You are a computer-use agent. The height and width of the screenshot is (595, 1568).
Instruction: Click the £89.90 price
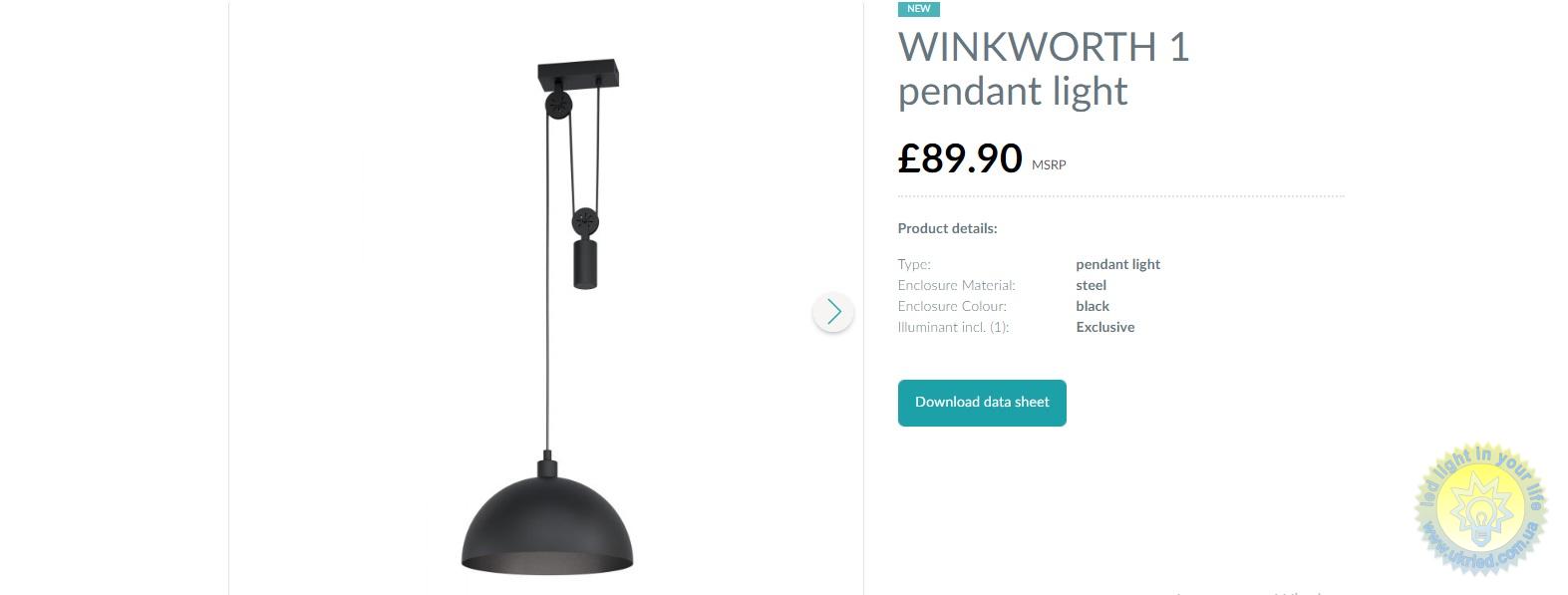[960, 158]
